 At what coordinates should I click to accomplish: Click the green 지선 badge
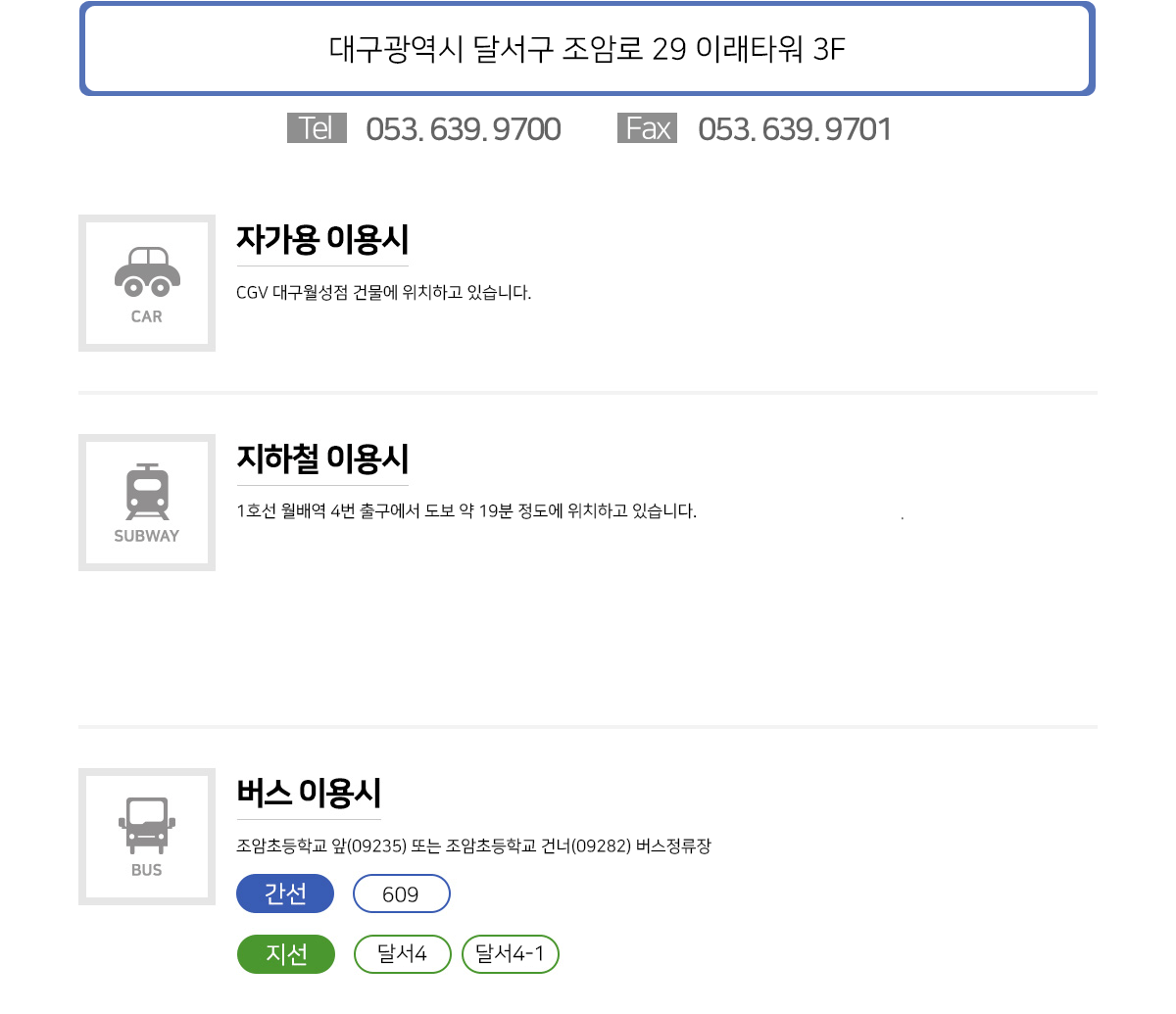click(286, 954)
